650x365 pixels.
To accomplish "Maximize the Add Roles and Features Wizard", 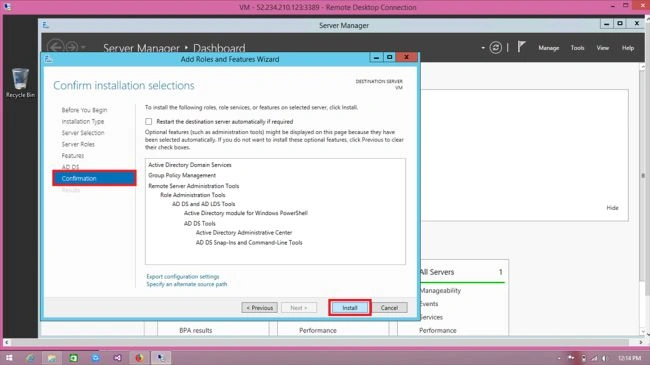I will tap(389, 57).
